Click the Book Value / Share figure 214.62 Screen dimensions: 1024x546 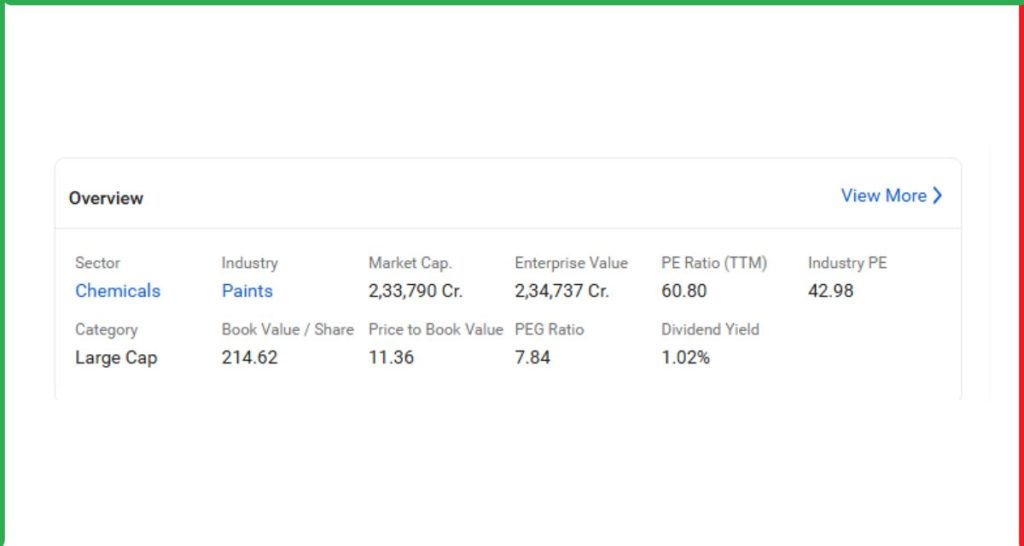click(250, 357)
